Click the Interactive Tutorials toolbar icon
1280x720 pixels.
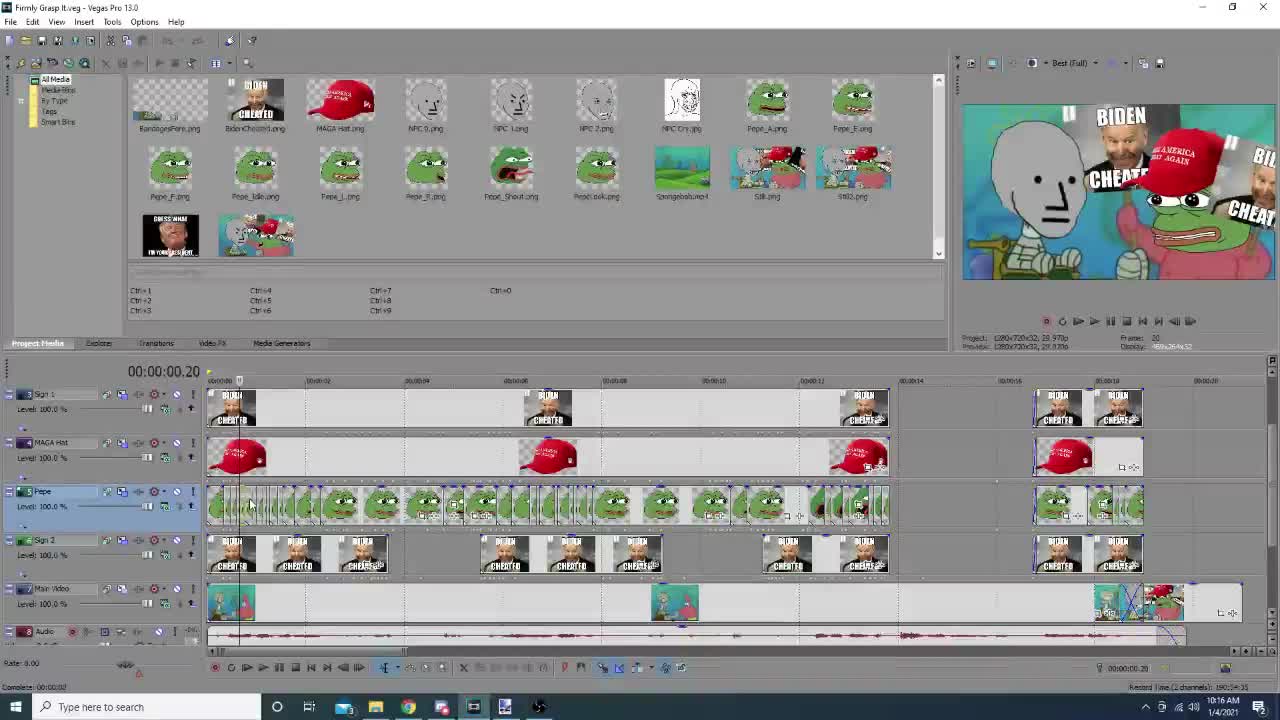[230, 40]
